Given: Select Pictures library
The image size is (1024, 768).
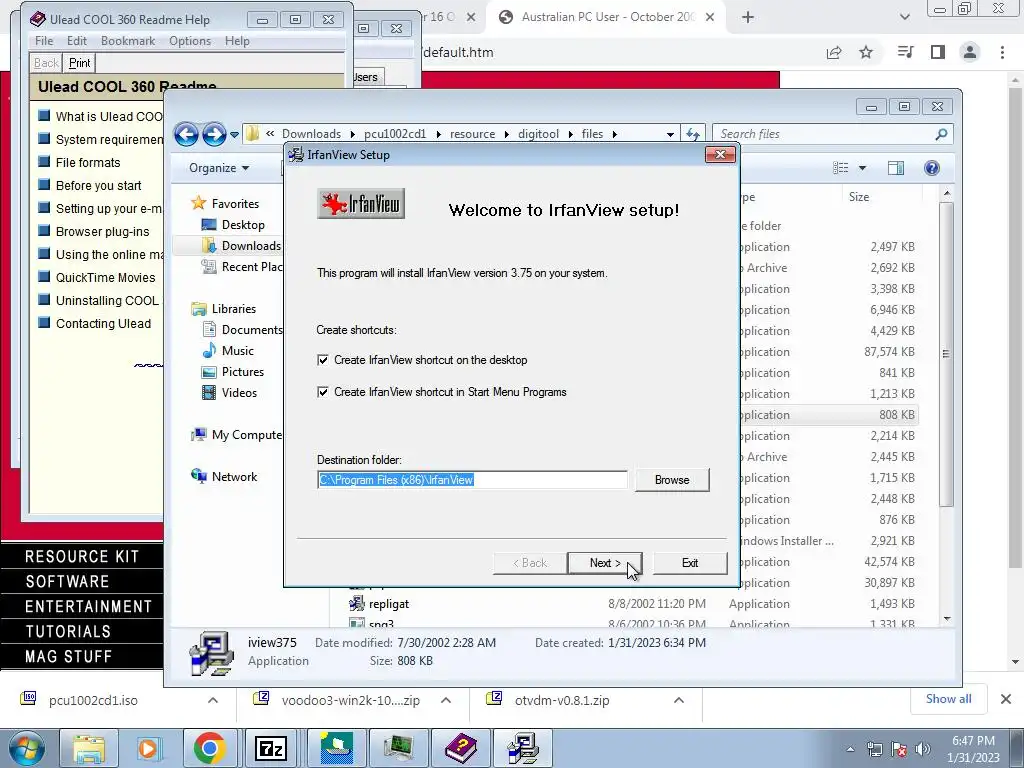Looking at the screenshot, I should pos(242,372).
